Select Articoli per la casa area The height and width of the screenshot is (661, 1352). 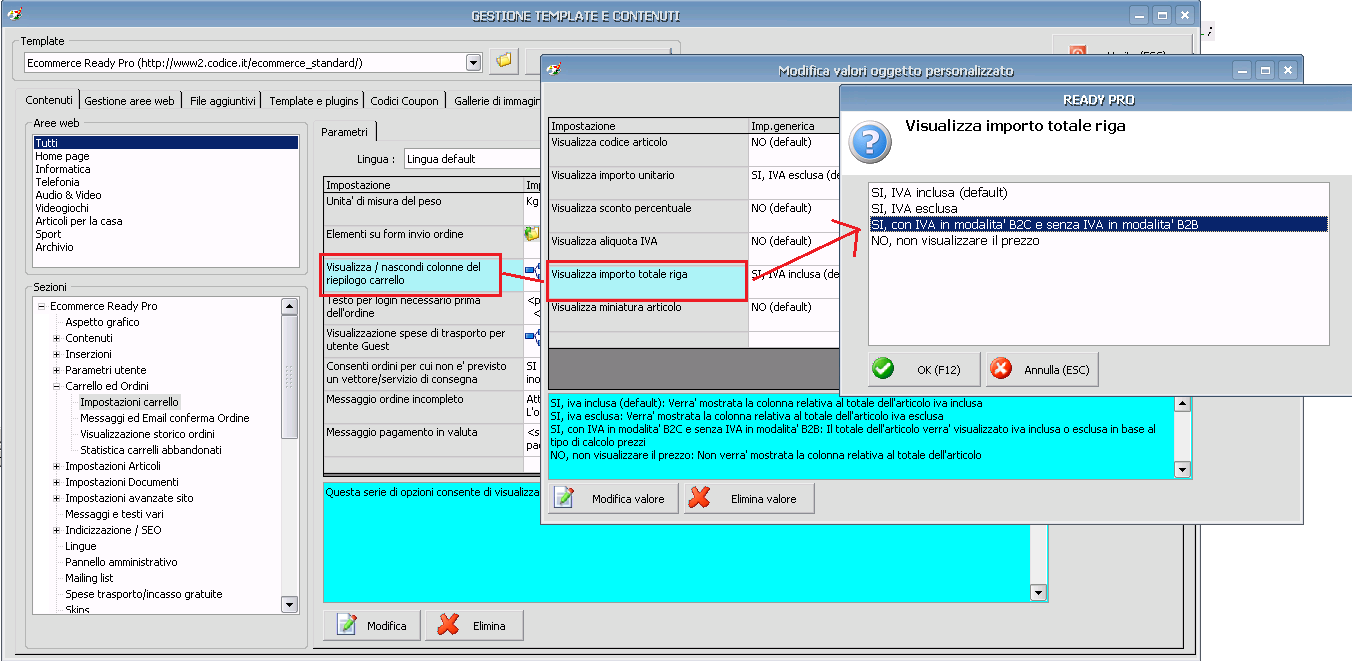[166, 221]
